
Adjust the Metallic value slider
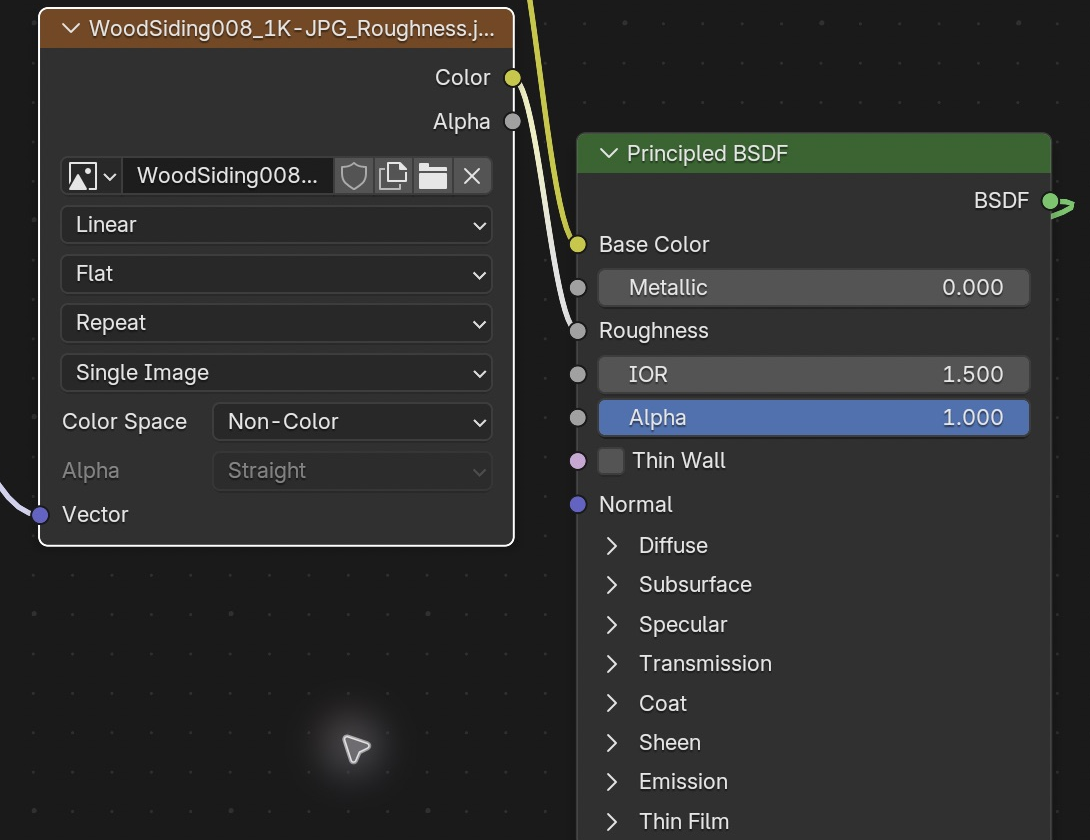[x=814, y=288]
